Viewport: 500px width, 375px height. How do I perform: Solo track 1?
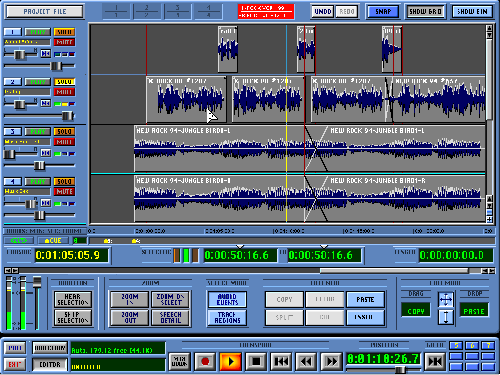(64, 32)
